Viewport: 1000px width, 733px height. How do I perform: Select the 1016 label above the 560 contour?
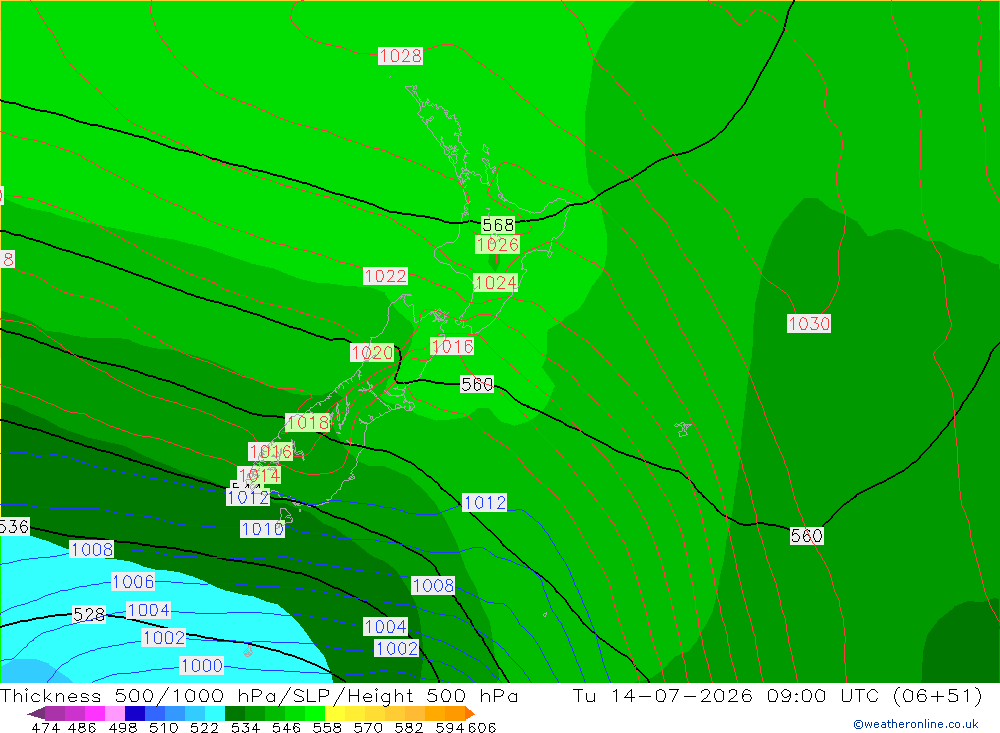452,346
